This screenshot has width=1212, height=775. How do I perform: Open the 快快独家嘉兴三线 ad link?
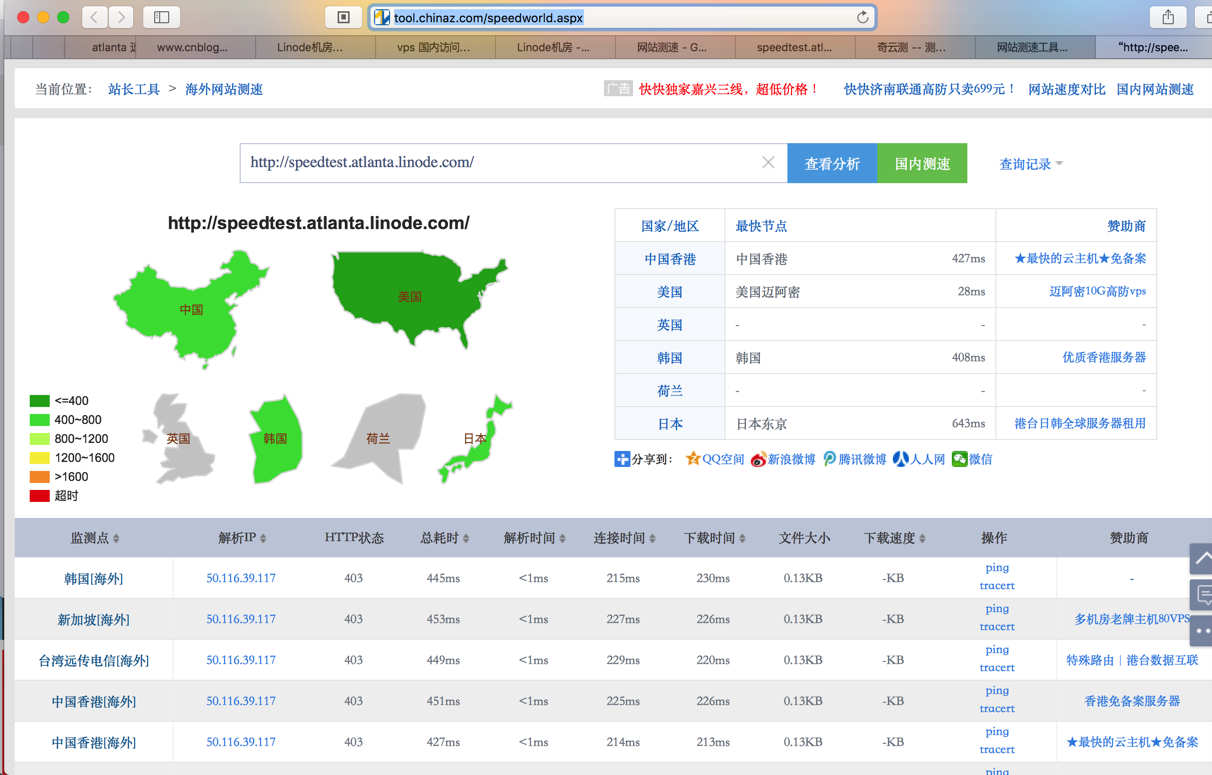coord(729,89)
